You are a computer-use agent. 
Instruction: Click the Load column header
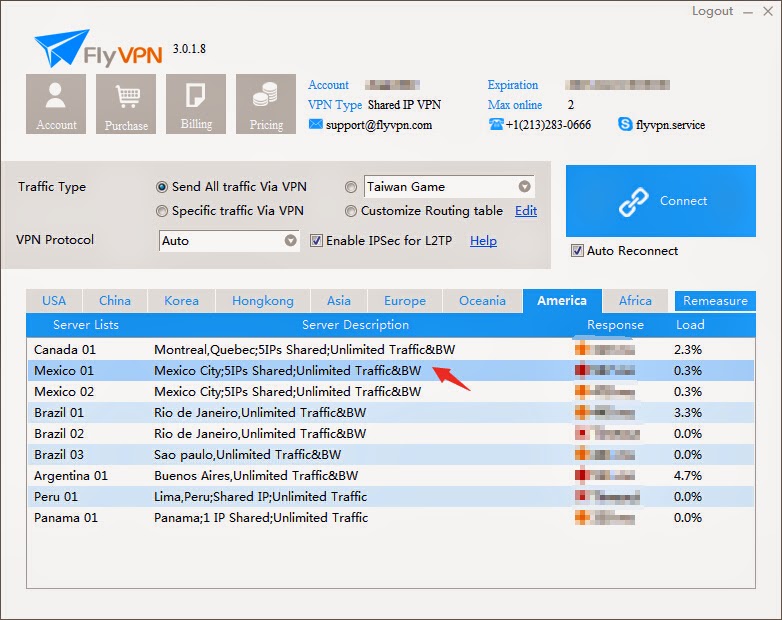[x=690, y=325]
